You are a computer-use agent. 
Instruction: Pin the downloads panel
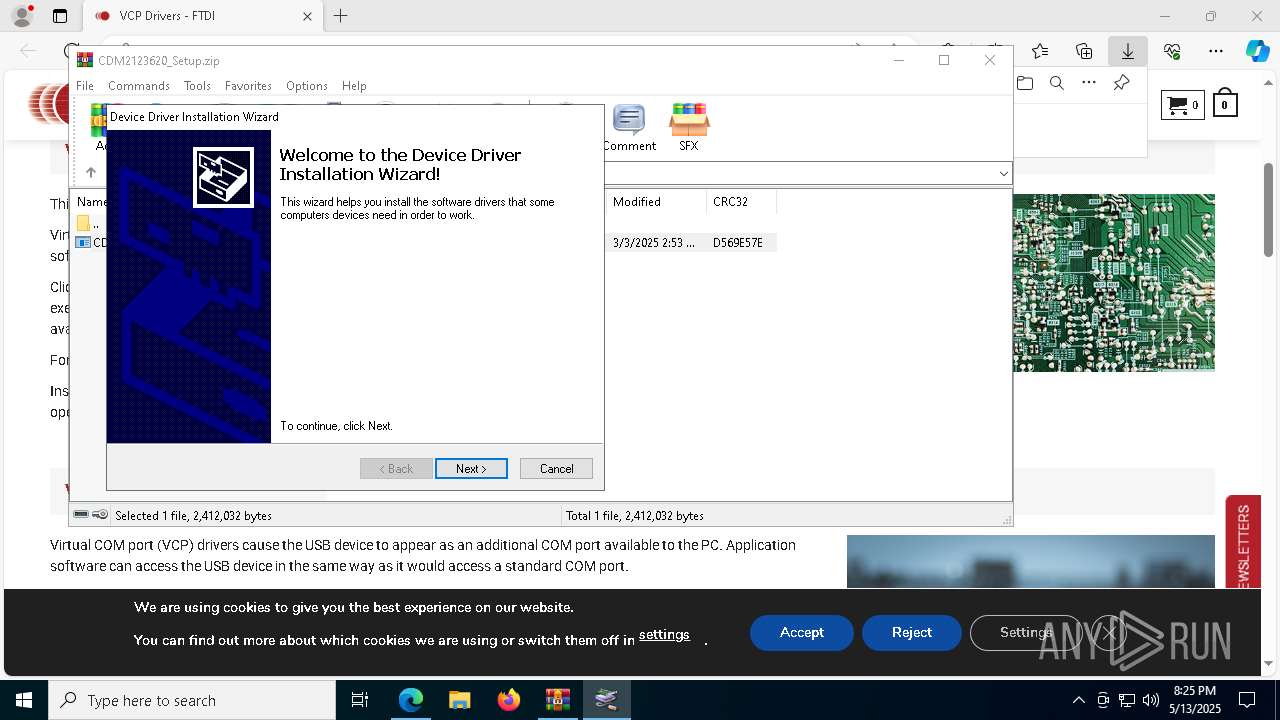[x=1122, y=83]
